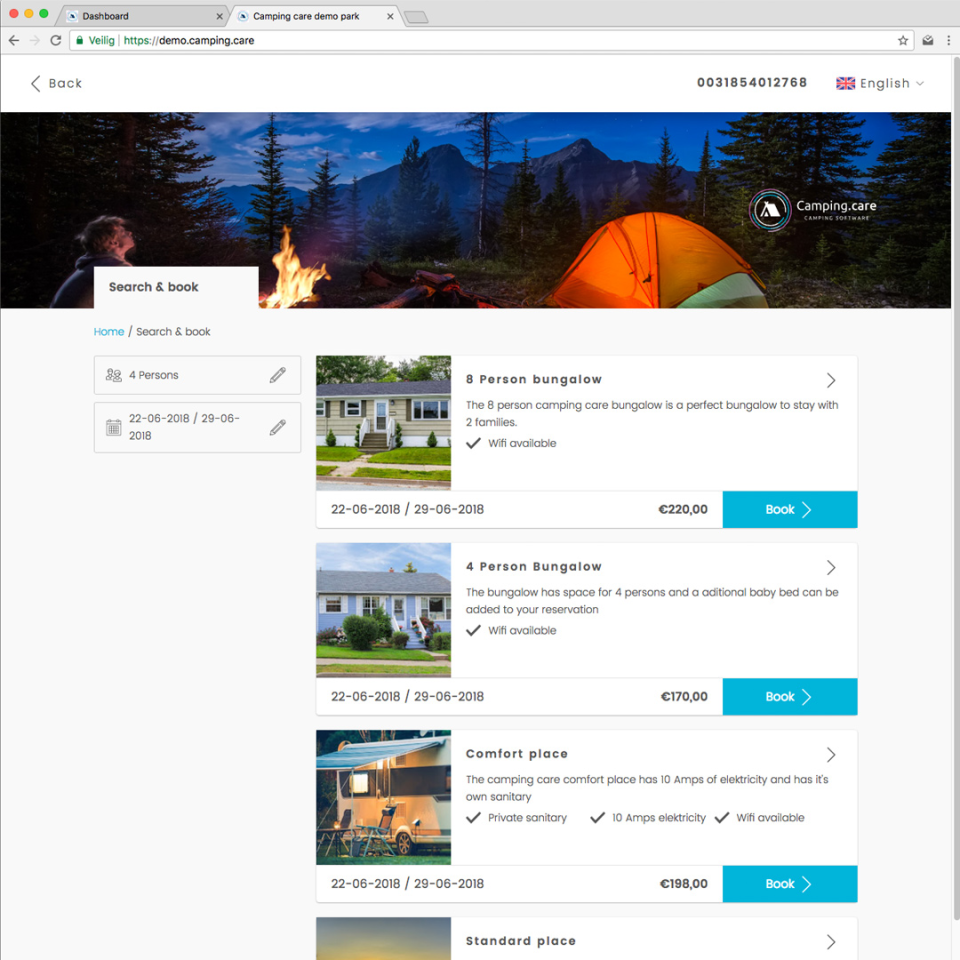
Task: Go to Home breadcrumb link
Action: [109, 331]
